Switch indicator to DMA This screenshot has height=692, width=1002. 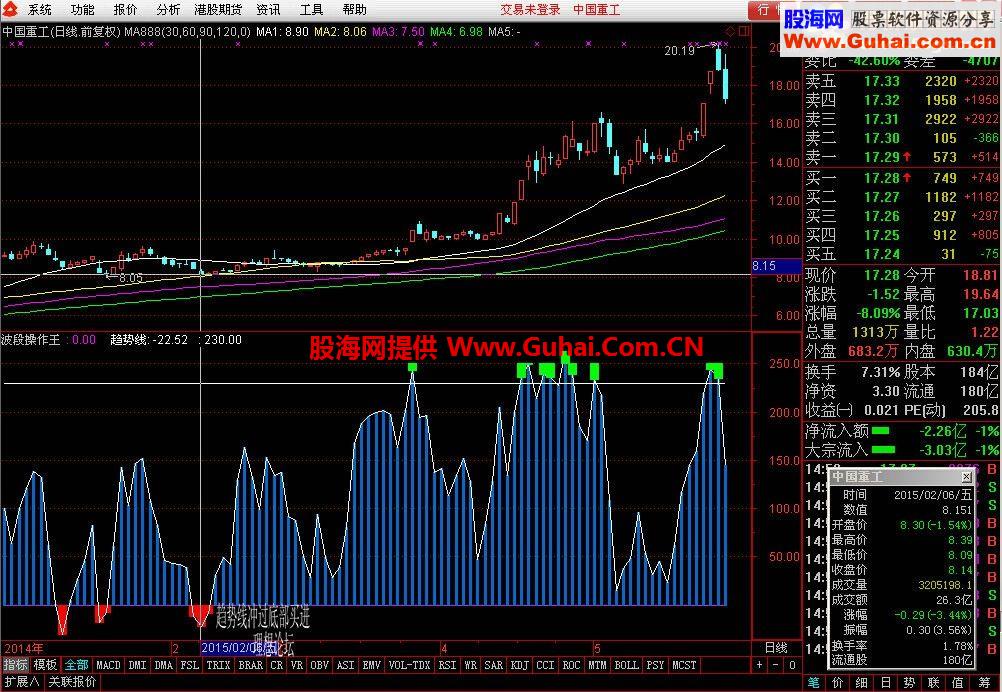tap(164, 665)
